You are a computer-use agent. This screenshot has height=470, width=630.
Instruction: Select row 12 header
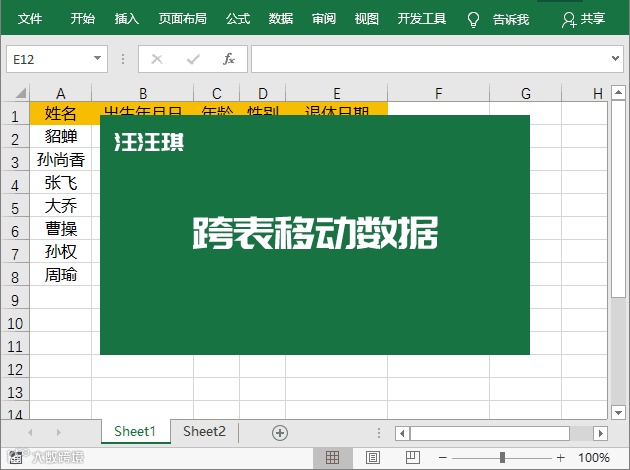[15, 369]
